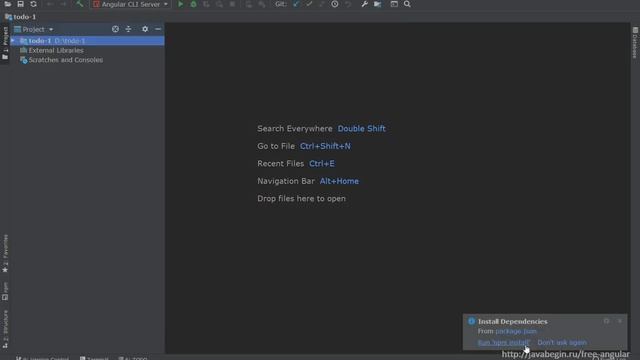Click the Open folder icon in toolbar
640x360 pixels.
(x=8, y=4)
